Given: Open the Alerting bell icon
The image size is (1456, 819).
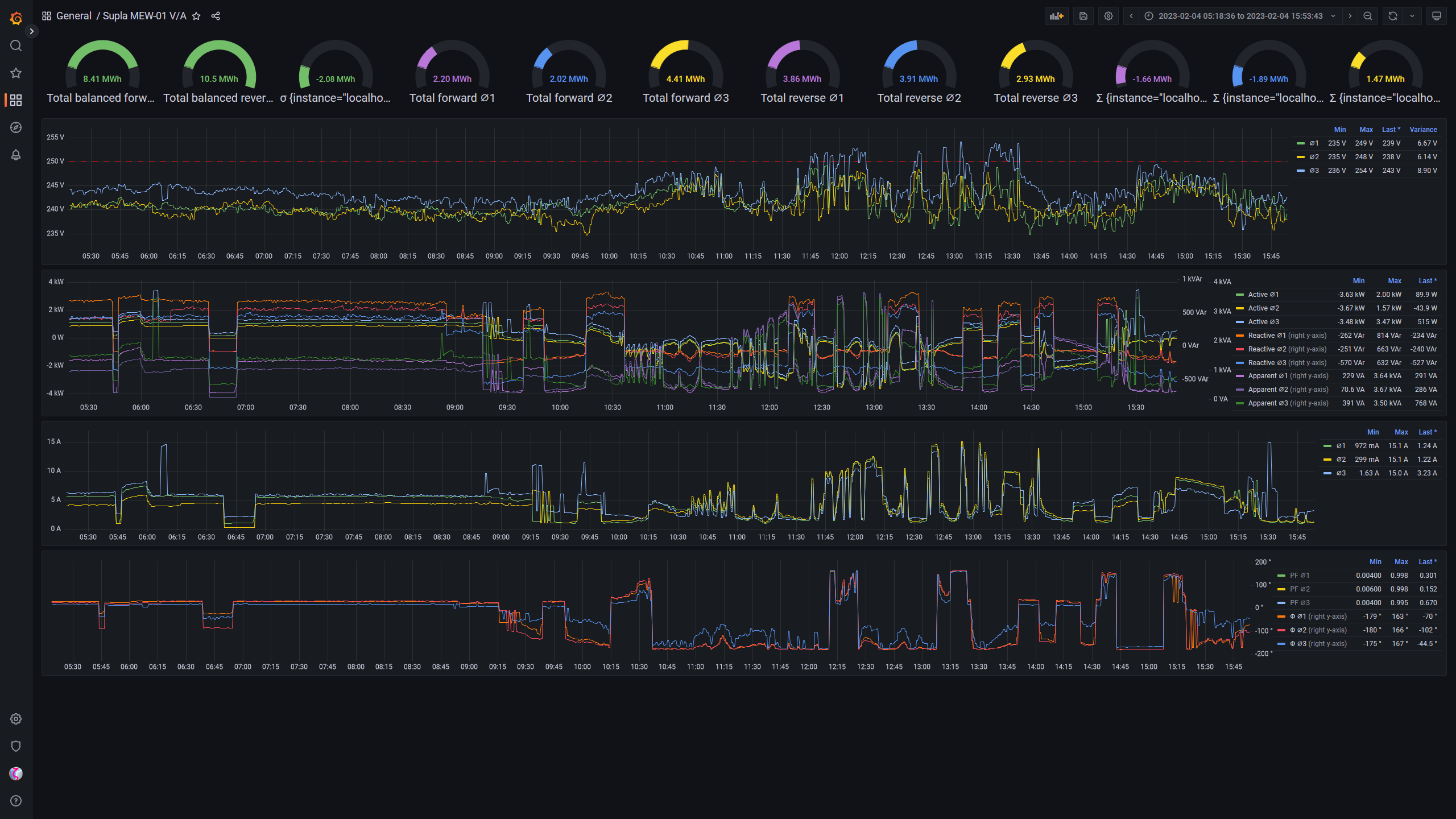Looking at the screenshot, I should tap(16, 155).
